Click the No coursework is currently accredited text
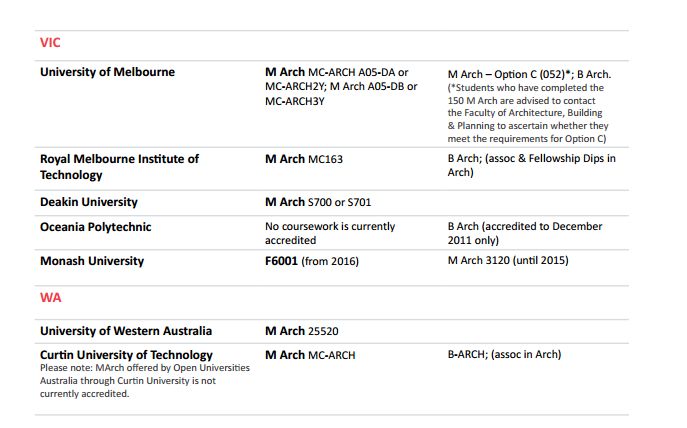 (329, 233)
